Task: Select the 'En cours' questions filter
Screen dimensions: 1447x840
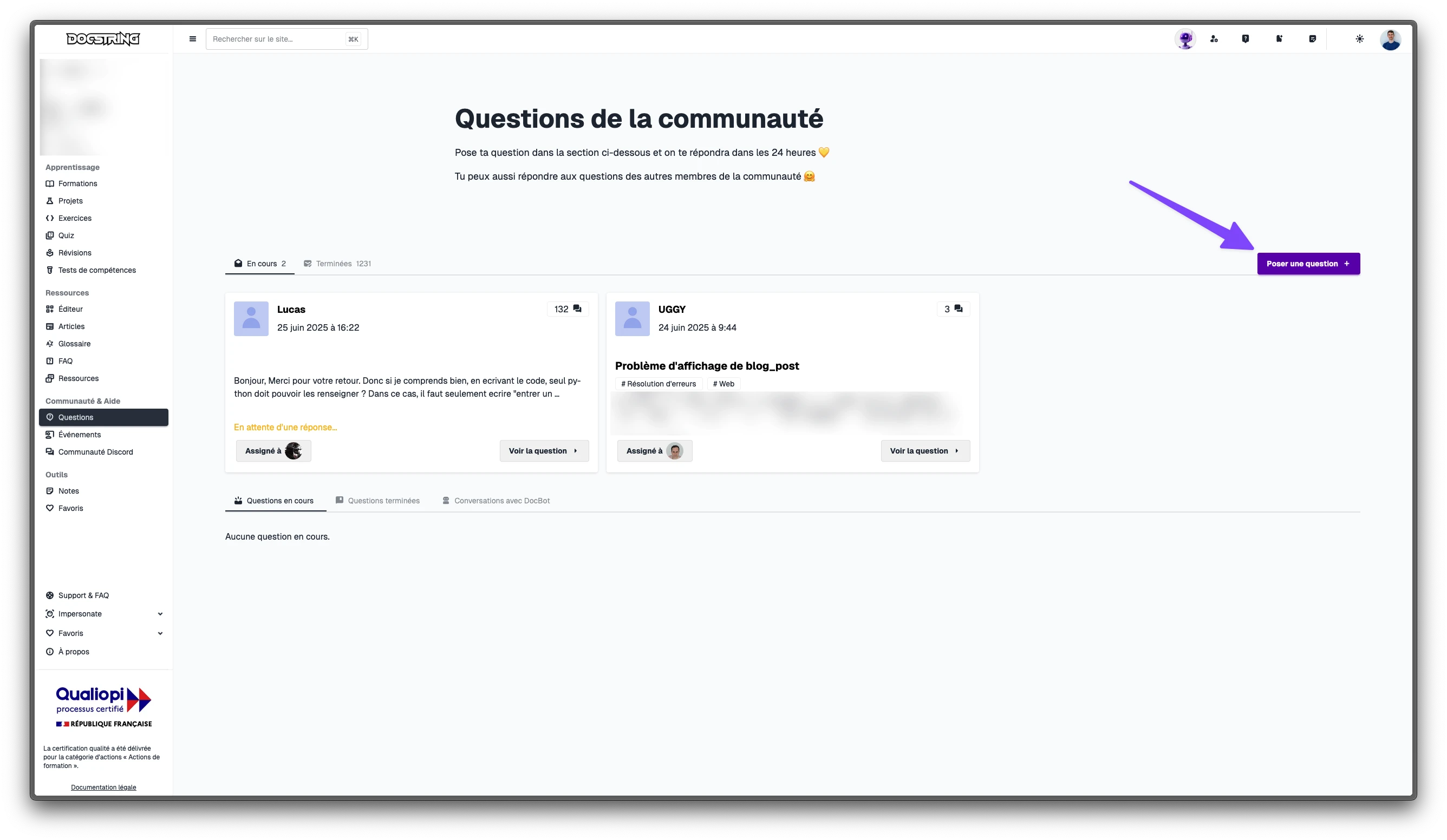Action: click(259, 264)
